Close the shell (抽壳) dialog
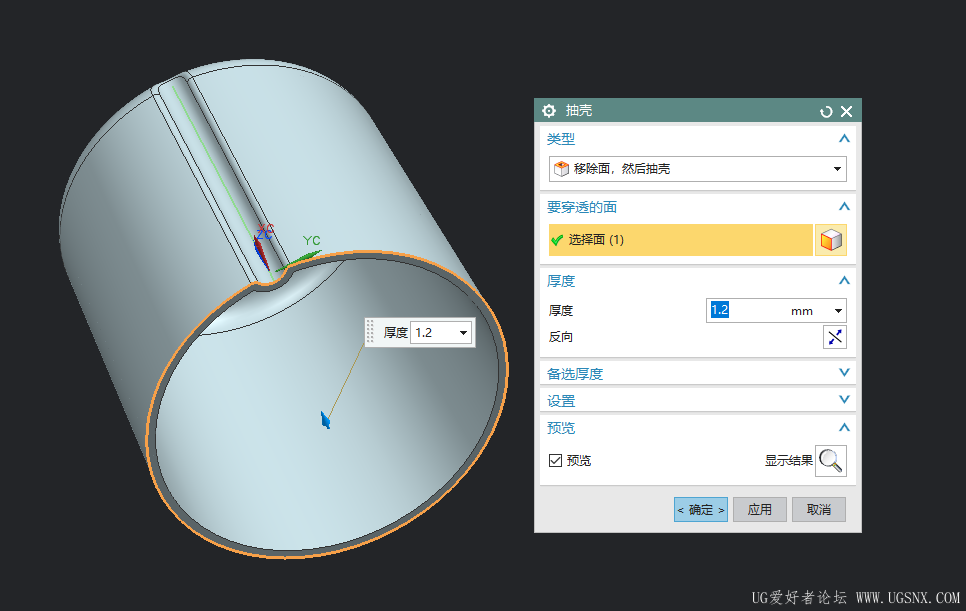966x611 pixels. pos(846,111)
